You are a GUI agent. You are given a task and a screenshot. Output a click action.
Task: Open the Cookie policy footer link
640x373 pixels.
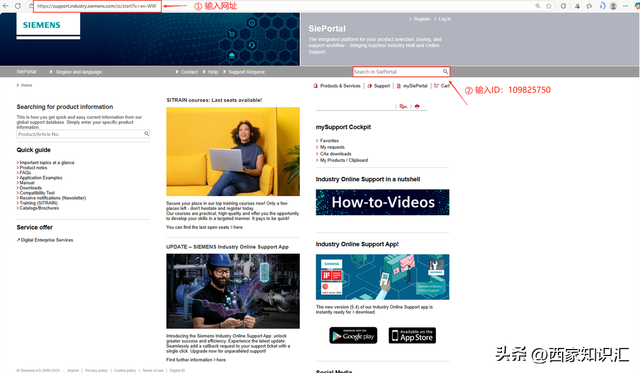125,371
